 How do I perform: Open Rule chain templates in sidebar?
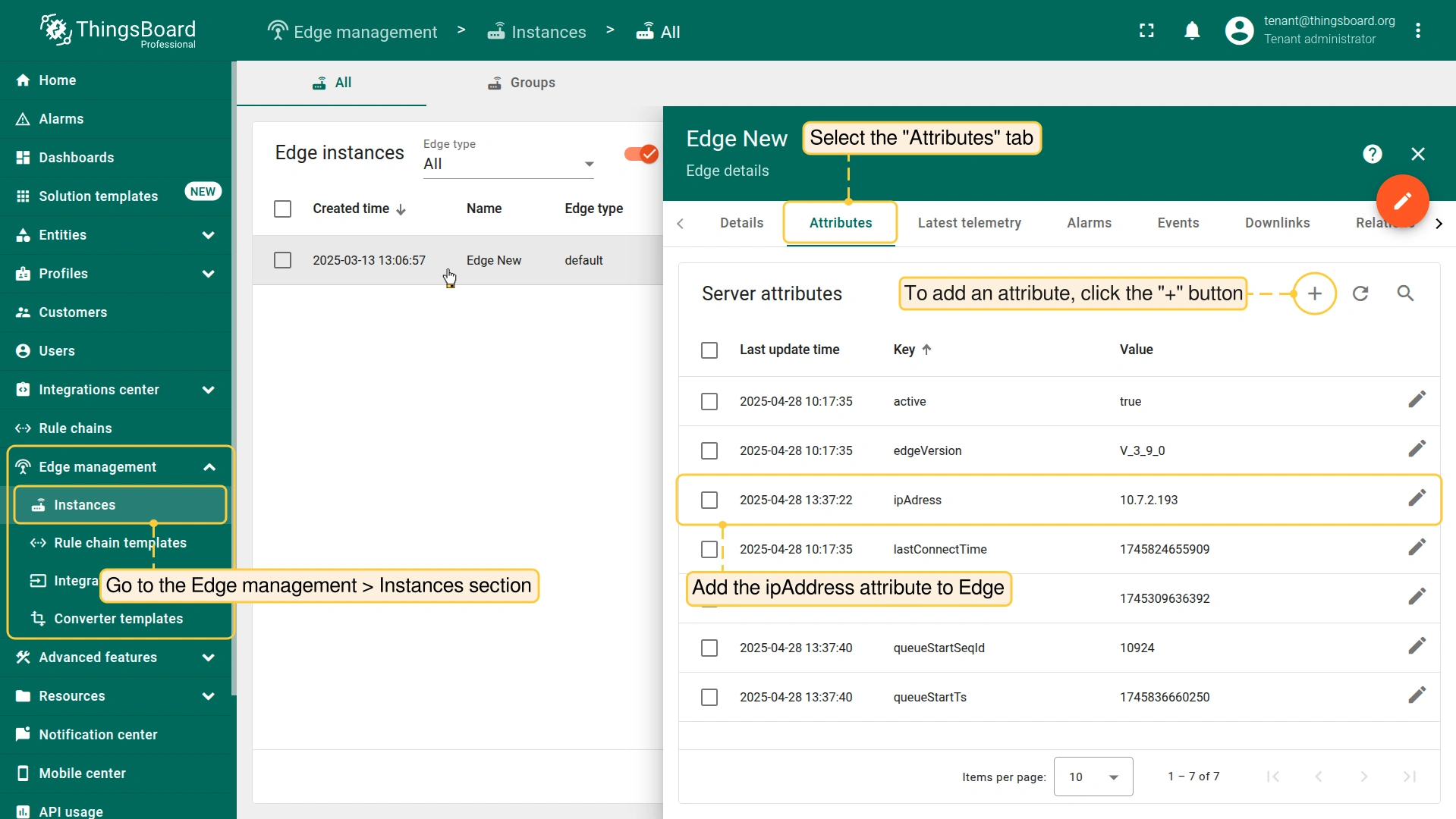tap(120, 543)
